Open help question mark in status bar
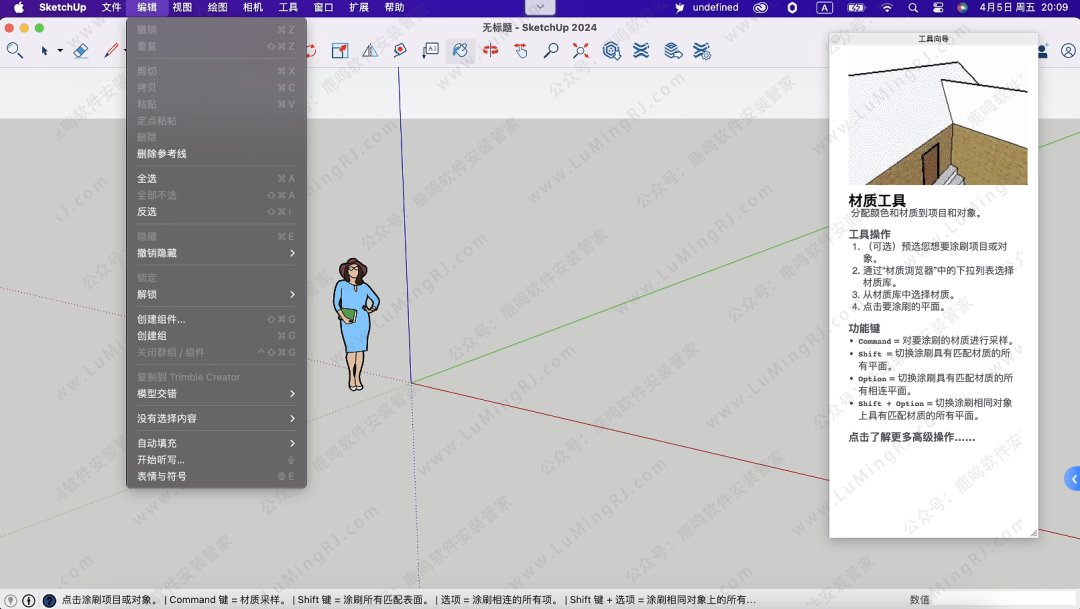 click(x=49, y=600)
